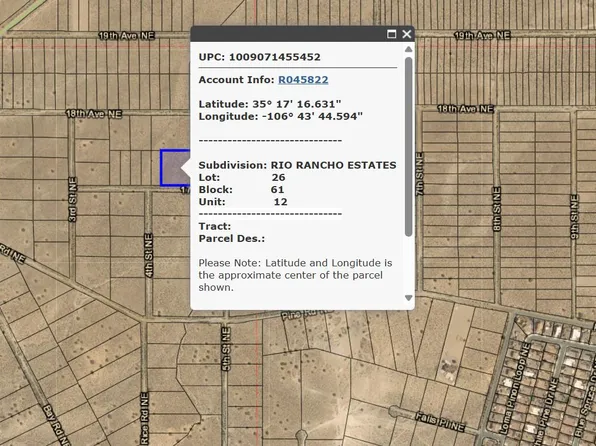This screenshot has width=596, height=446.
Task: Click the Account Info: label
Action: click(236, 80)
